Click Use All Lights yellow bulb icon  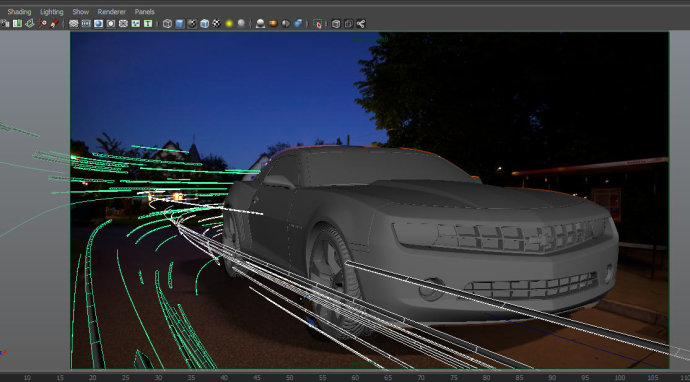point(229,23)
